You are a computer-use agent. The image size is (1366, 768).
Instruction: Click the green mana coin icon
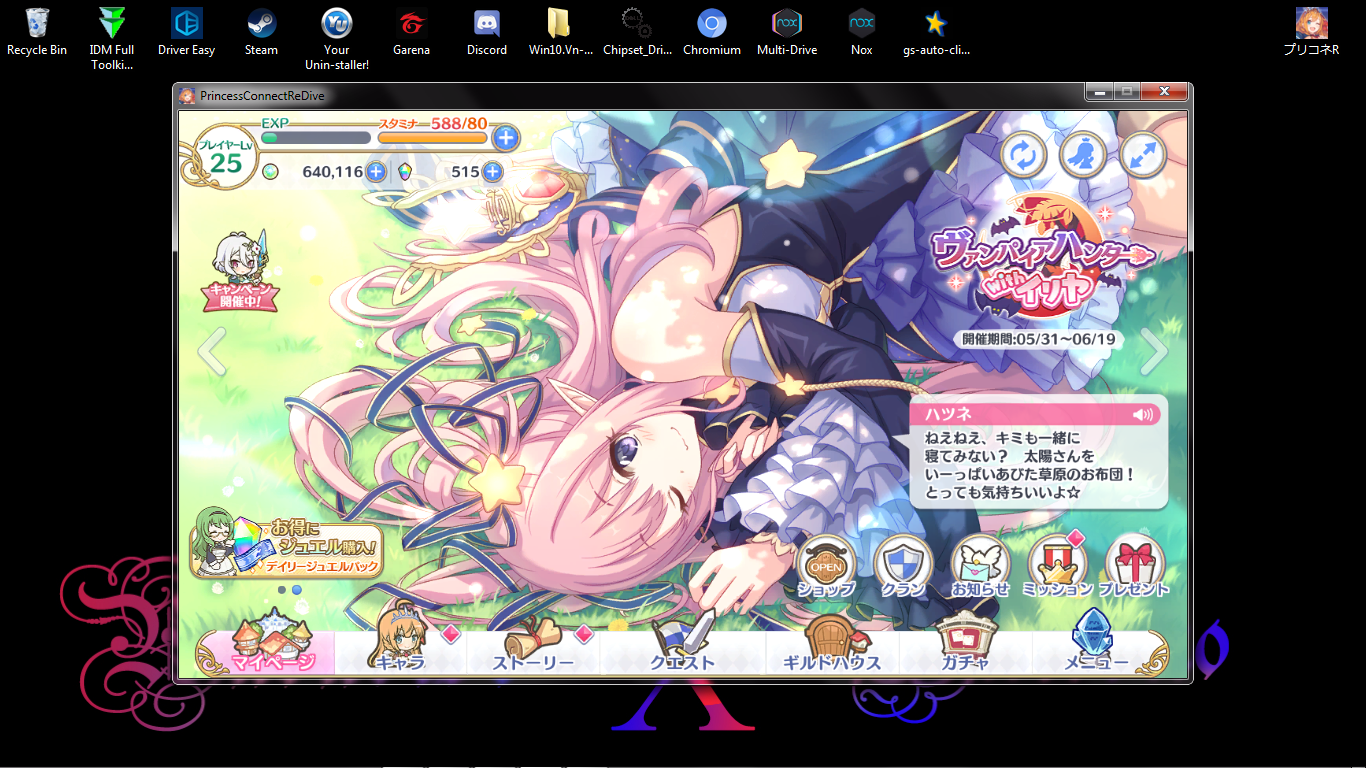(270, 172)
